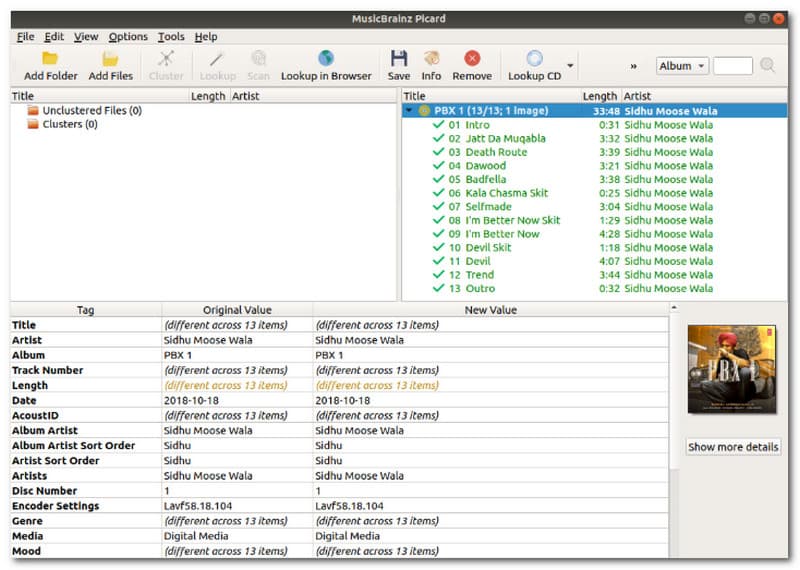Click the checkmark icon beside Outro
Viewport: 800px width, 570px height.
click(438, 288)
